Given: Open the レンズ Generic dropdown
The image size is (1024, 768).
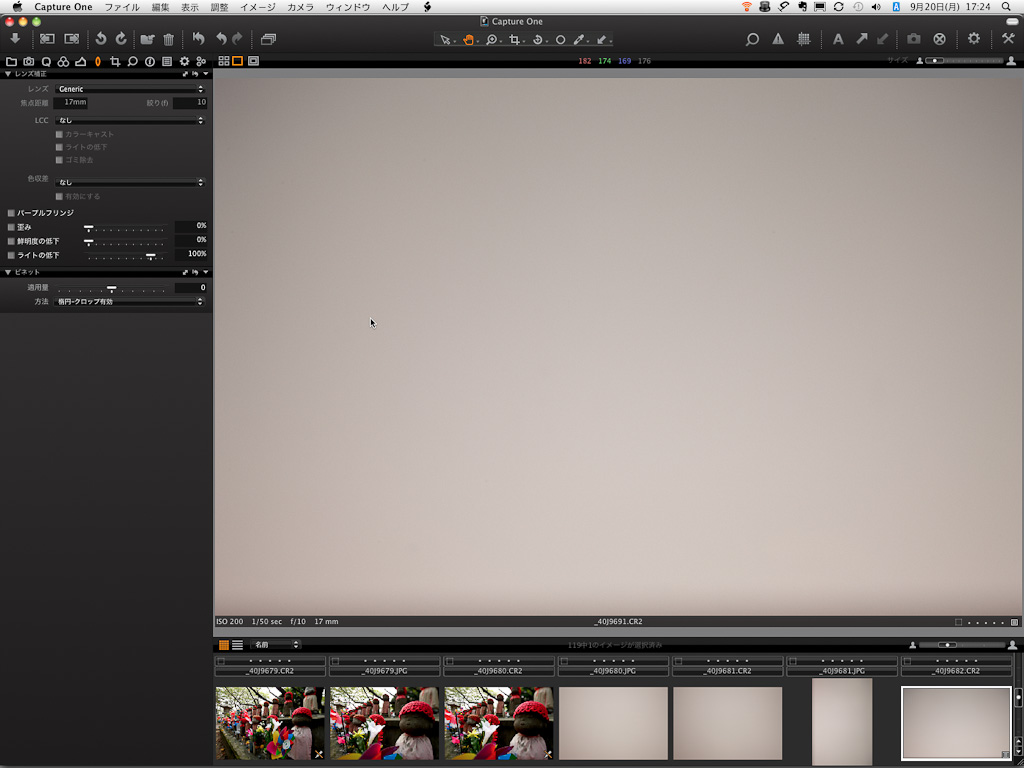Looking at the screenshot, I should point(130,89).
